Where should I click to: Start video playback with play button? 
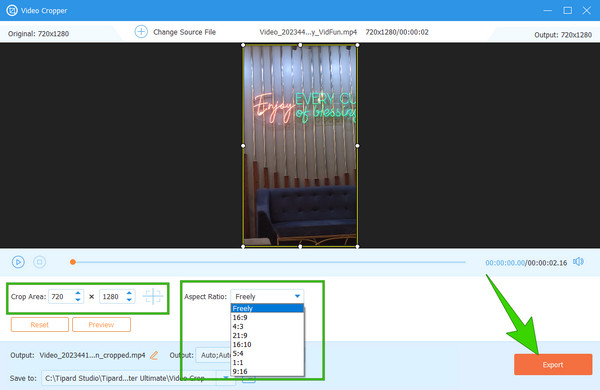click(x=18, y=262)
